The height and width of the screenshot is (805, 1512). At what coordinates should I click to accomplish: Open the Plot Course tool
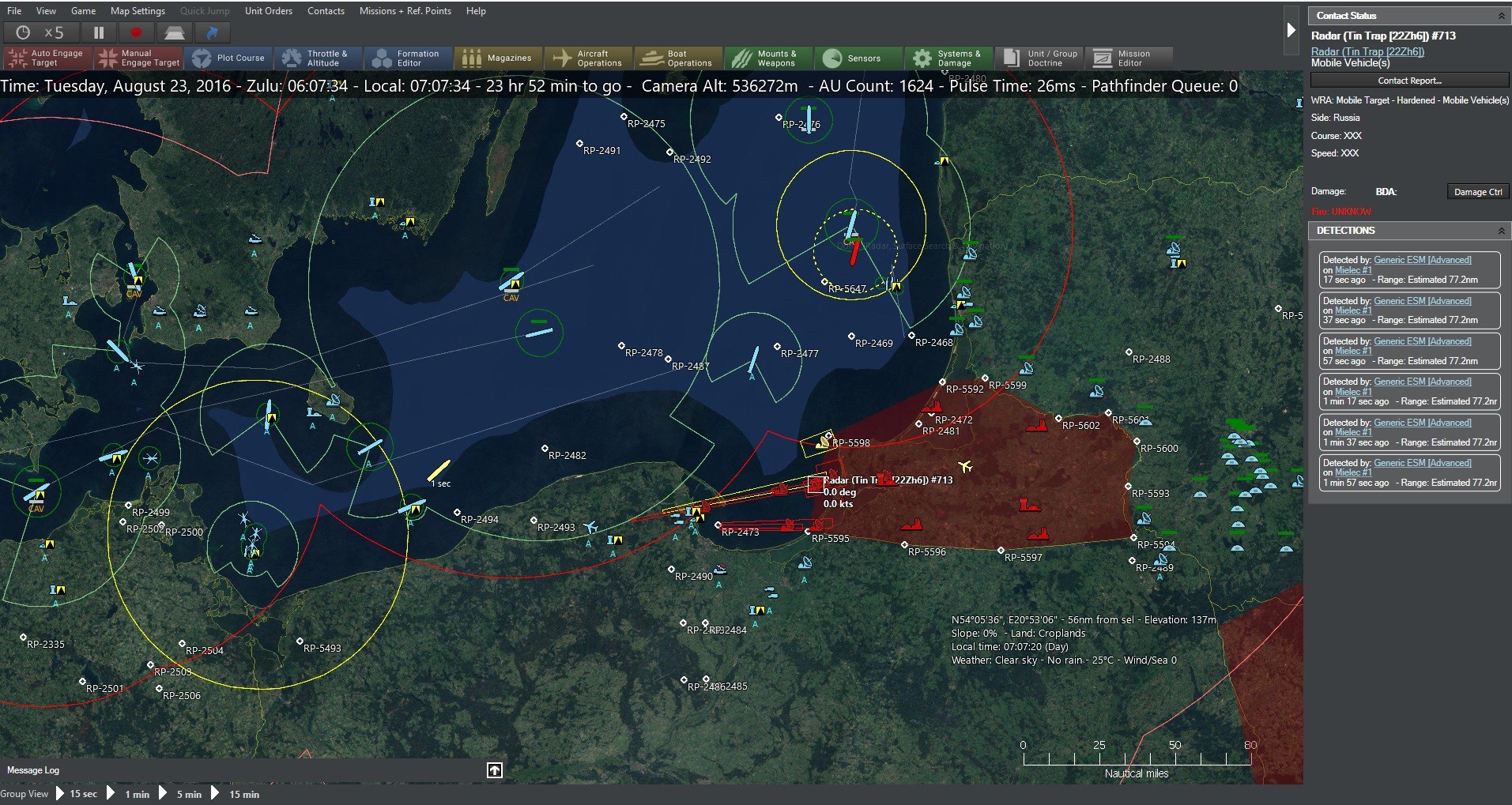(229, 57)
